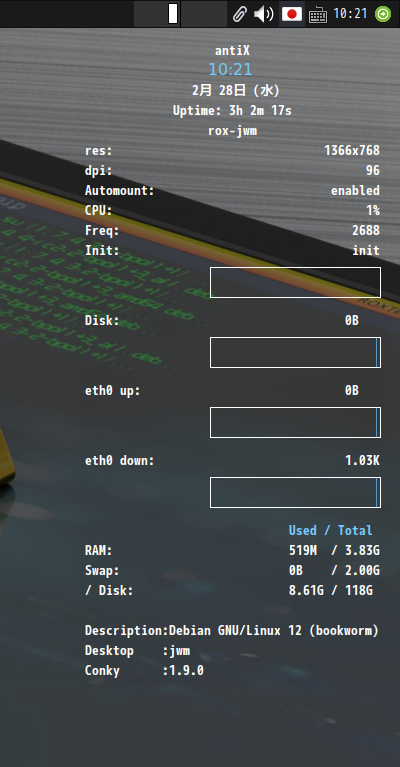Click the Init: label
Viewport: 400px width, 767px height.
[x=102, y=250]
